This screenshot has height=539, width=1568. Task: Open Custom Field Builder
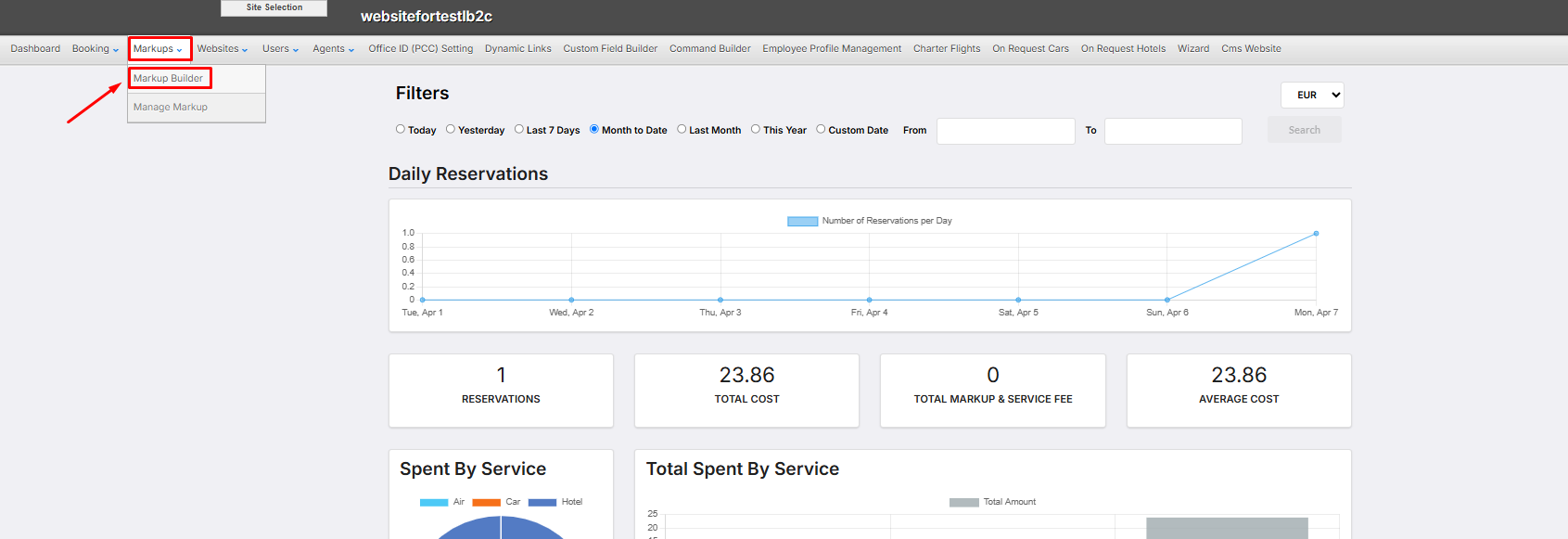tap(610, 49)
